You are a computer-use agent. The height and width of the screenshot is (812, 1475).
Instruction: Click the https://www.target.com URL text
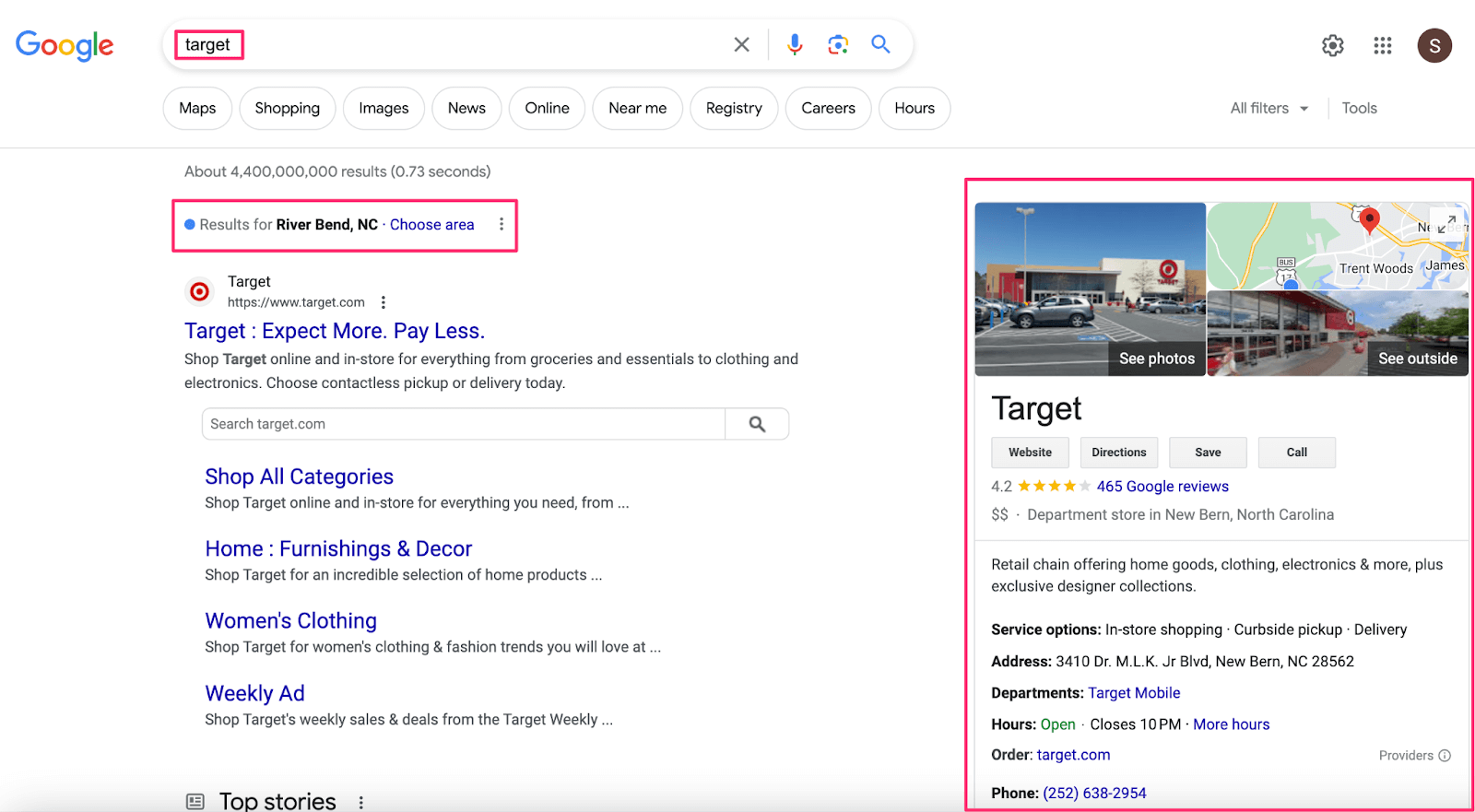click(x=296, y=302)
